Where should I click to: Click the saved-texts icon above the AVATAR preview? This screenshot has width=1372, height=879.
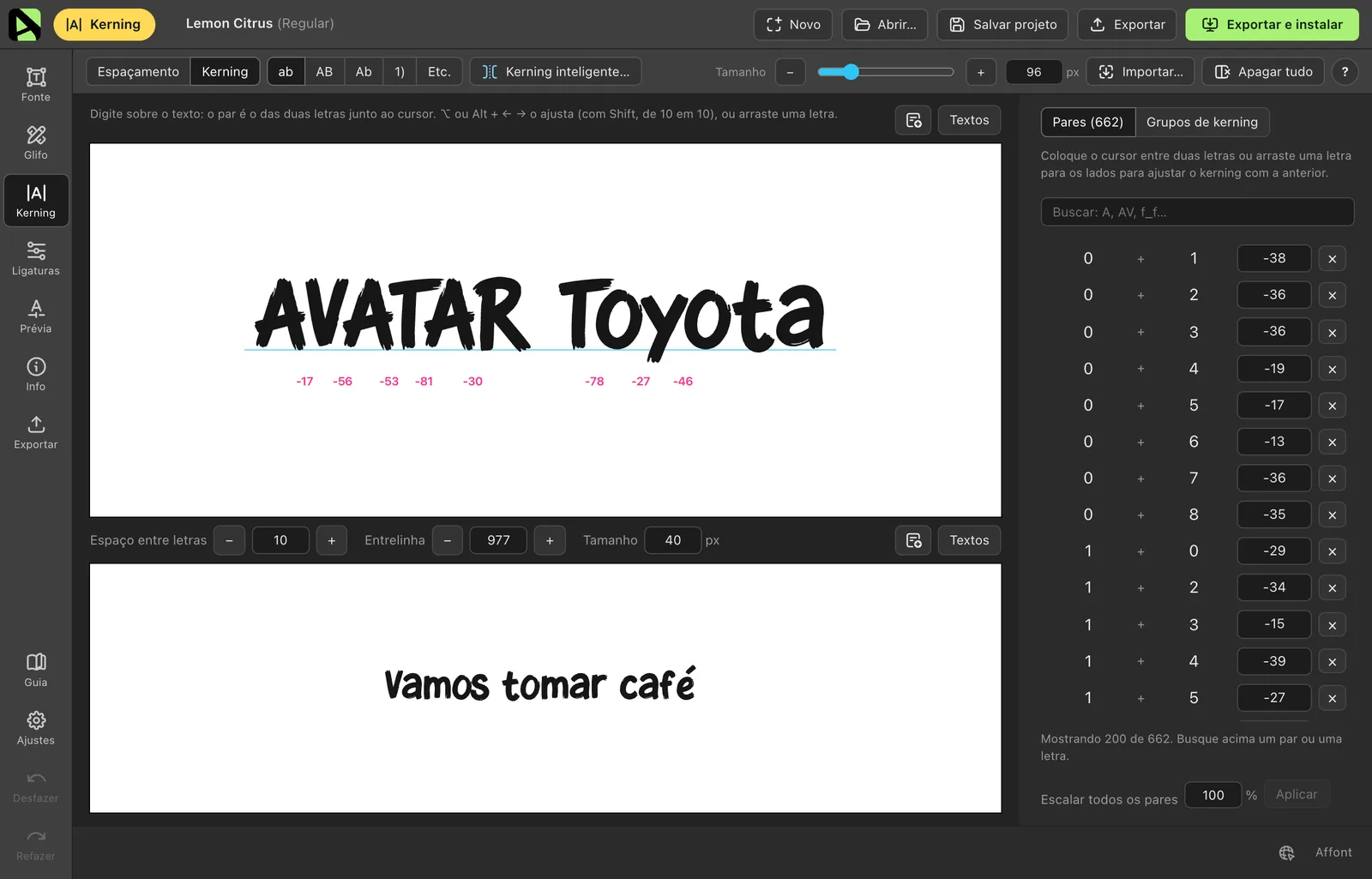pos(913,120)
